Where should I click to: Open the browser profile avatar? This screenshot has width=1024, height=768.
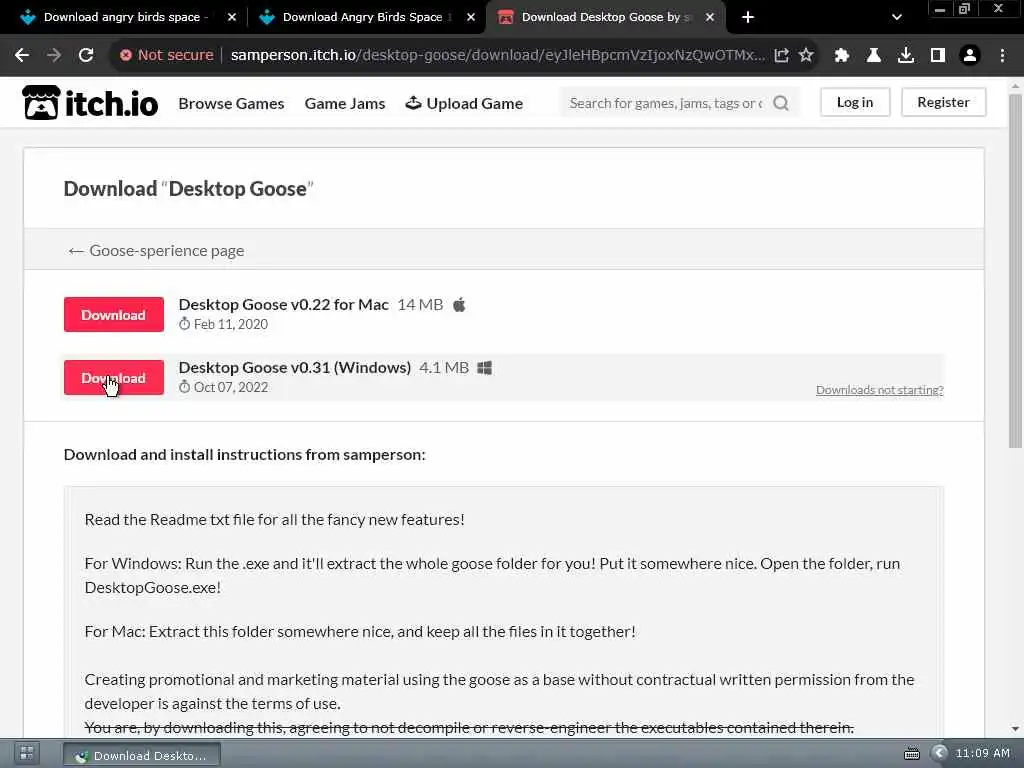point(970,56)
